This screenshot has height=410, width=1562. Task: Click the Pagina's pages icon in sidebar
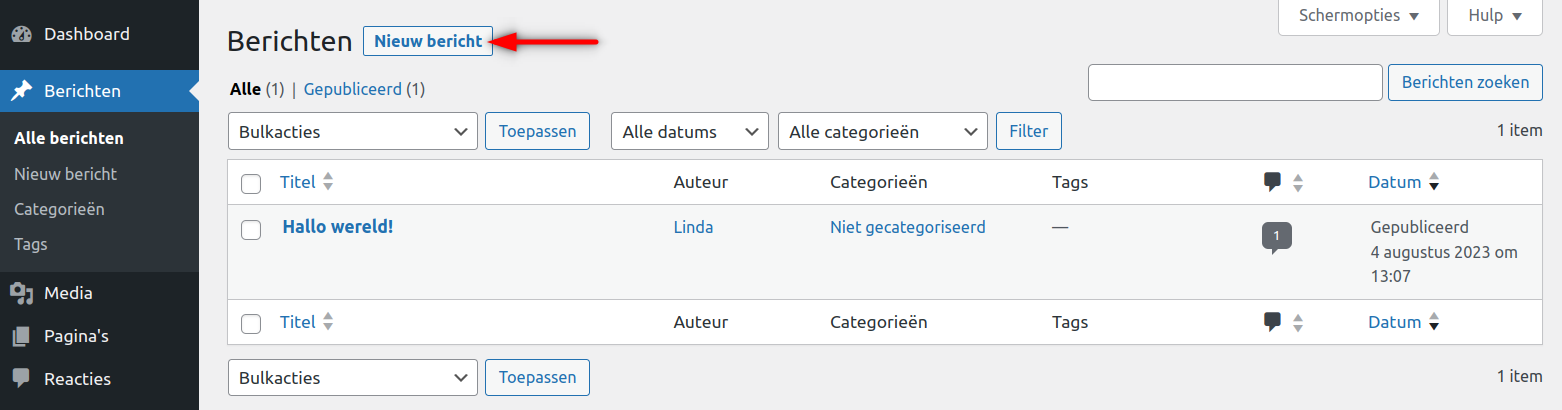[x=21, y=336]
